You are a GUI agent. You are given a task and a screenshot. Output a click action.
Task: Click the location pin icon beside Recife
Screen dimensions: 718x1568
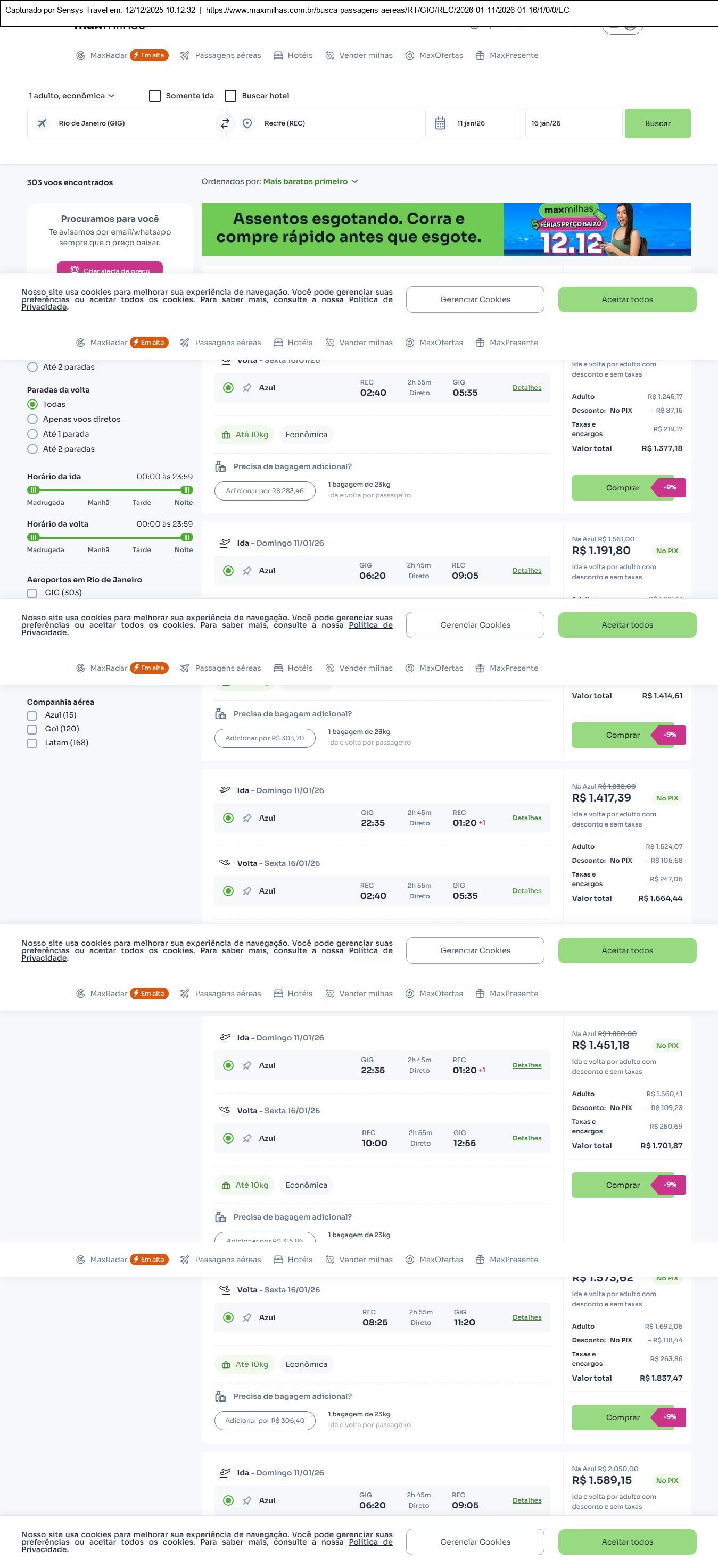247,123
